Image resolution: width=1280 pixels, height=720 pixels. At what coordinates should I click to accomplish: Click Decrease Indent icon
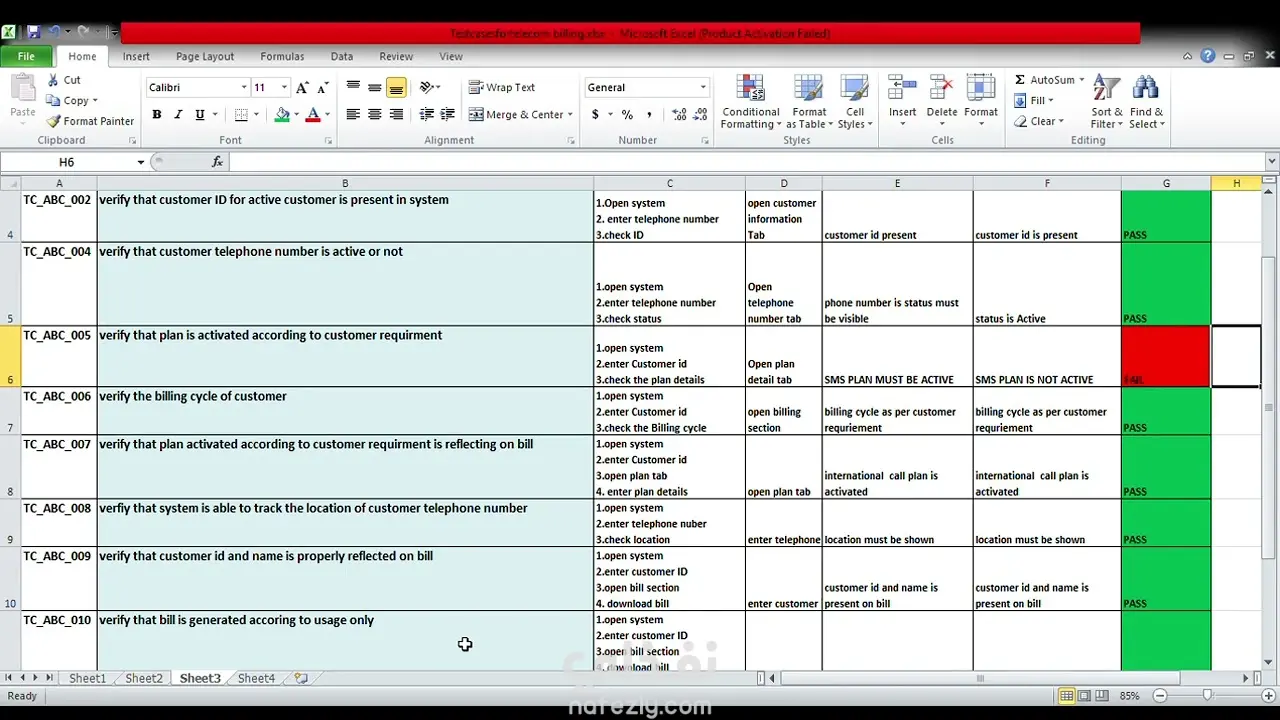pos(426,115)
